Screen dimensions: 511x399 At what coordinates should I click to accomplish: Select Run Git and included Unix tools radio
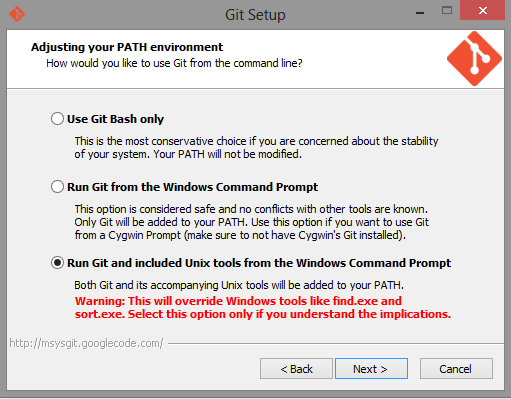tap(57, 263)
